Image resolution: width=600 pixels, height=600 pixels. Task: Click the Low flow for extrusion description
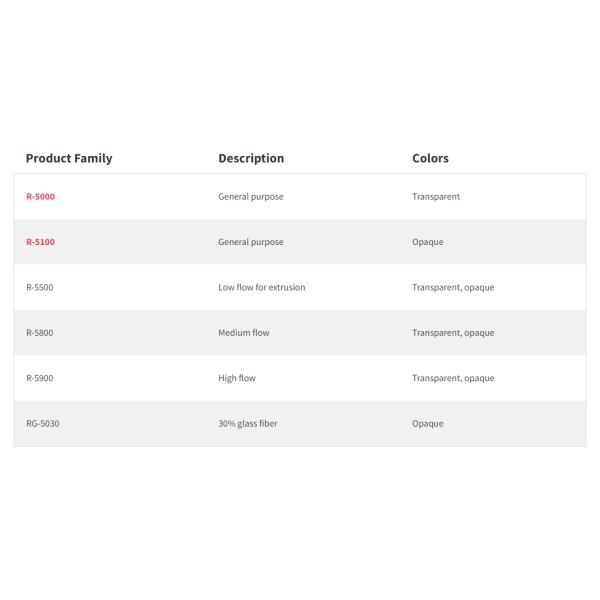point(262,288)
